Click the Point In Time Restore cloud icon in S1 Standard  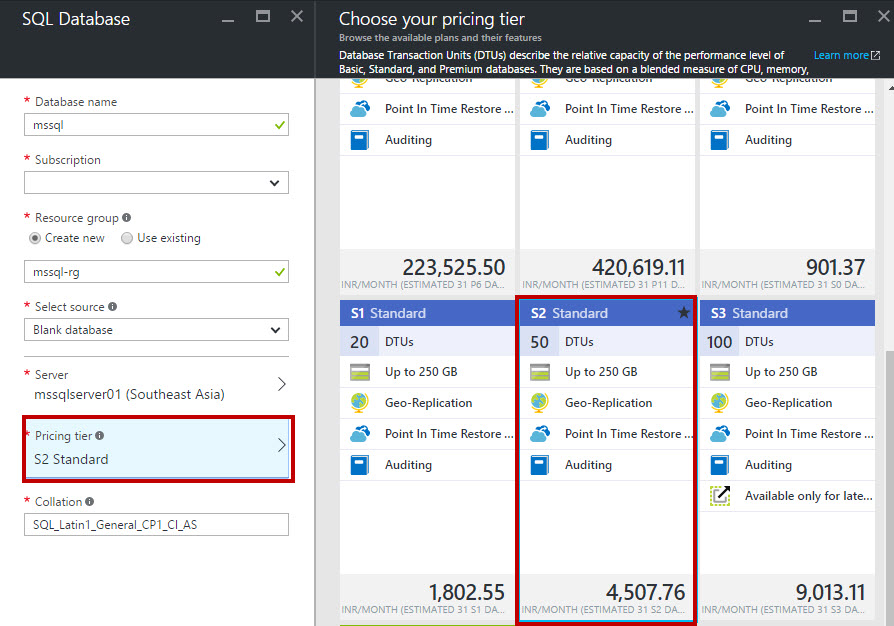coord(360,434)
